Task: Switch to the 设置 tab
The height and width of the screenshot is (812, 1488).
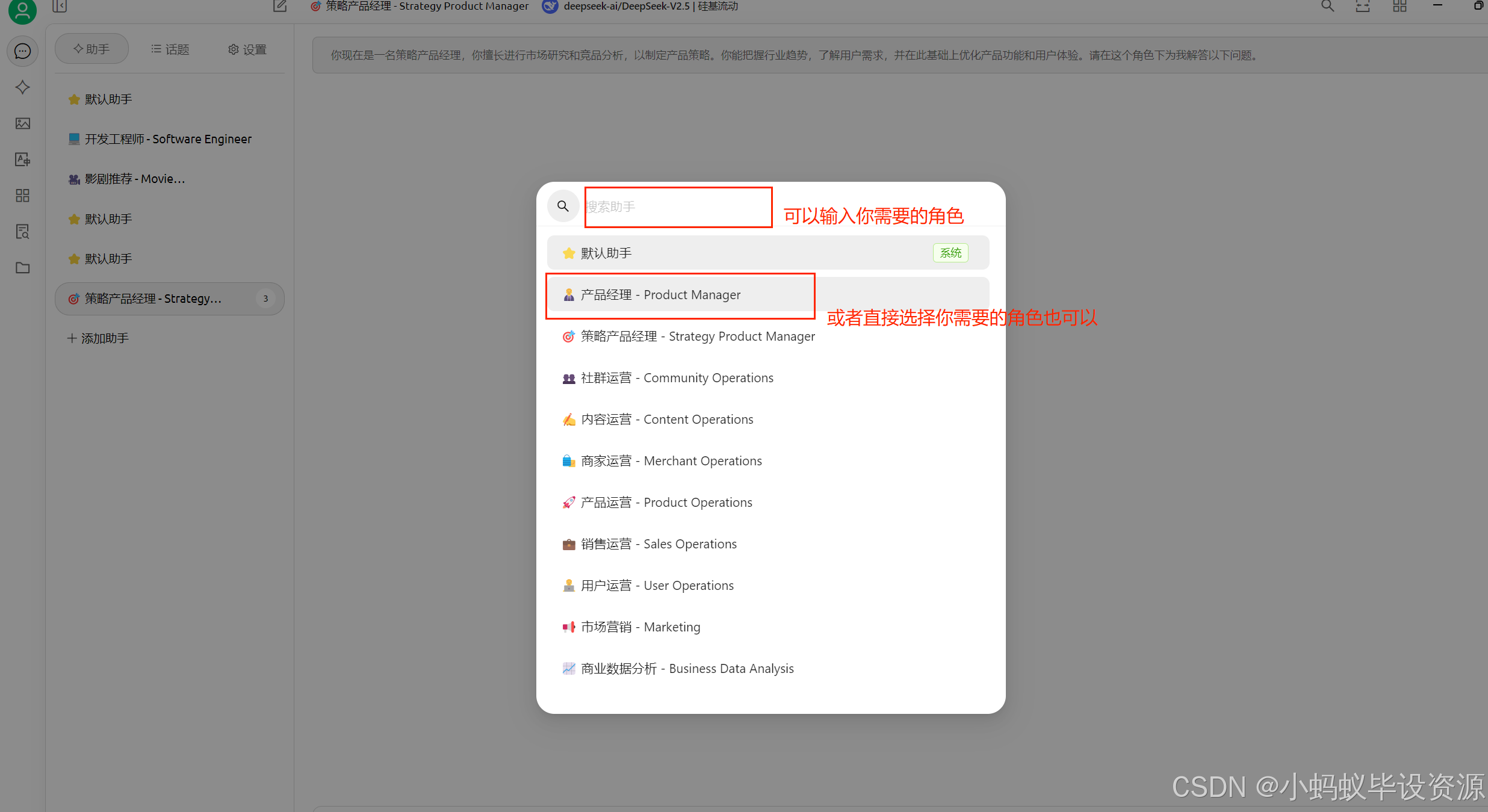Action: [247, 49]
